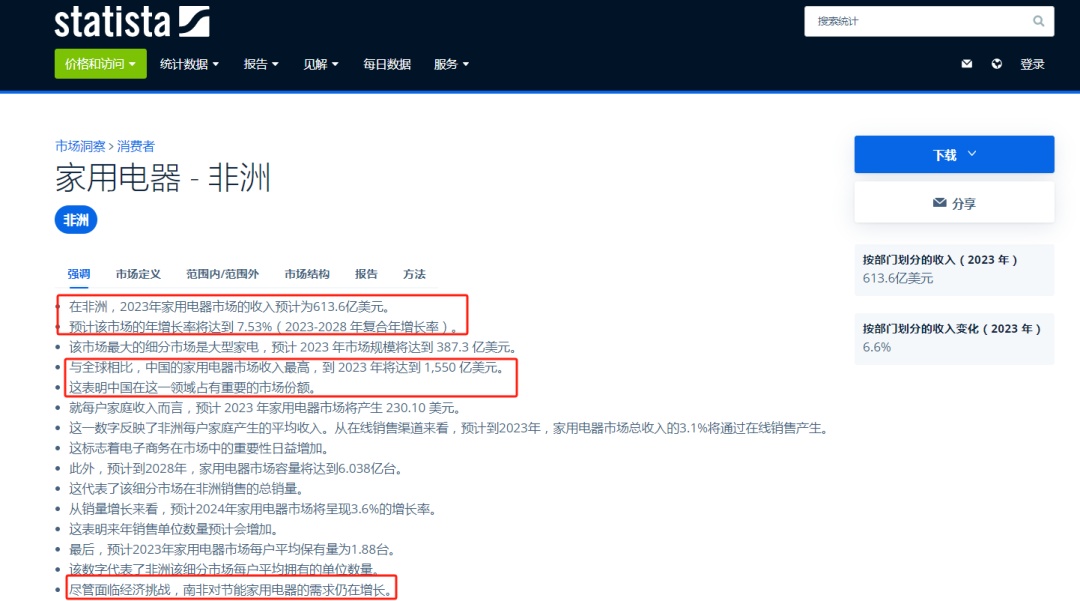Expand the 报告 navigation dropdown
This screenshot has height=601, width=1080.
[x=261, y=64]
